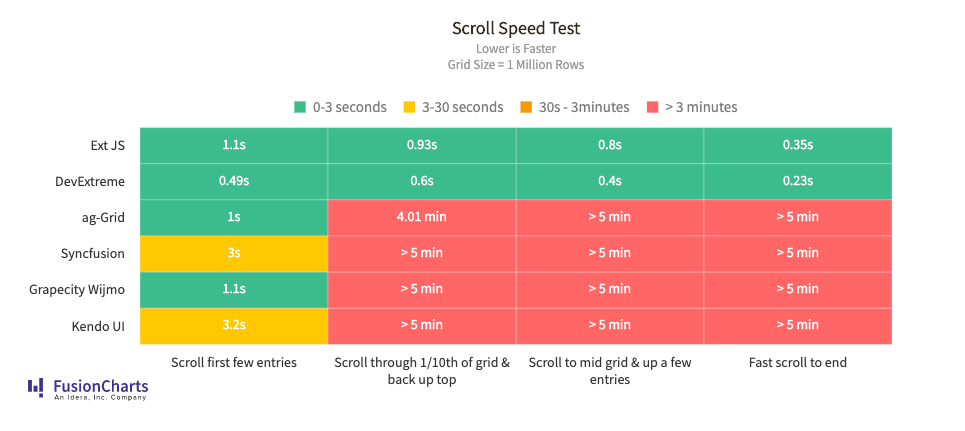Click the Scroll Speed Test chart title
This screenshot has width=965, height=431.
[x=516, y=28]
